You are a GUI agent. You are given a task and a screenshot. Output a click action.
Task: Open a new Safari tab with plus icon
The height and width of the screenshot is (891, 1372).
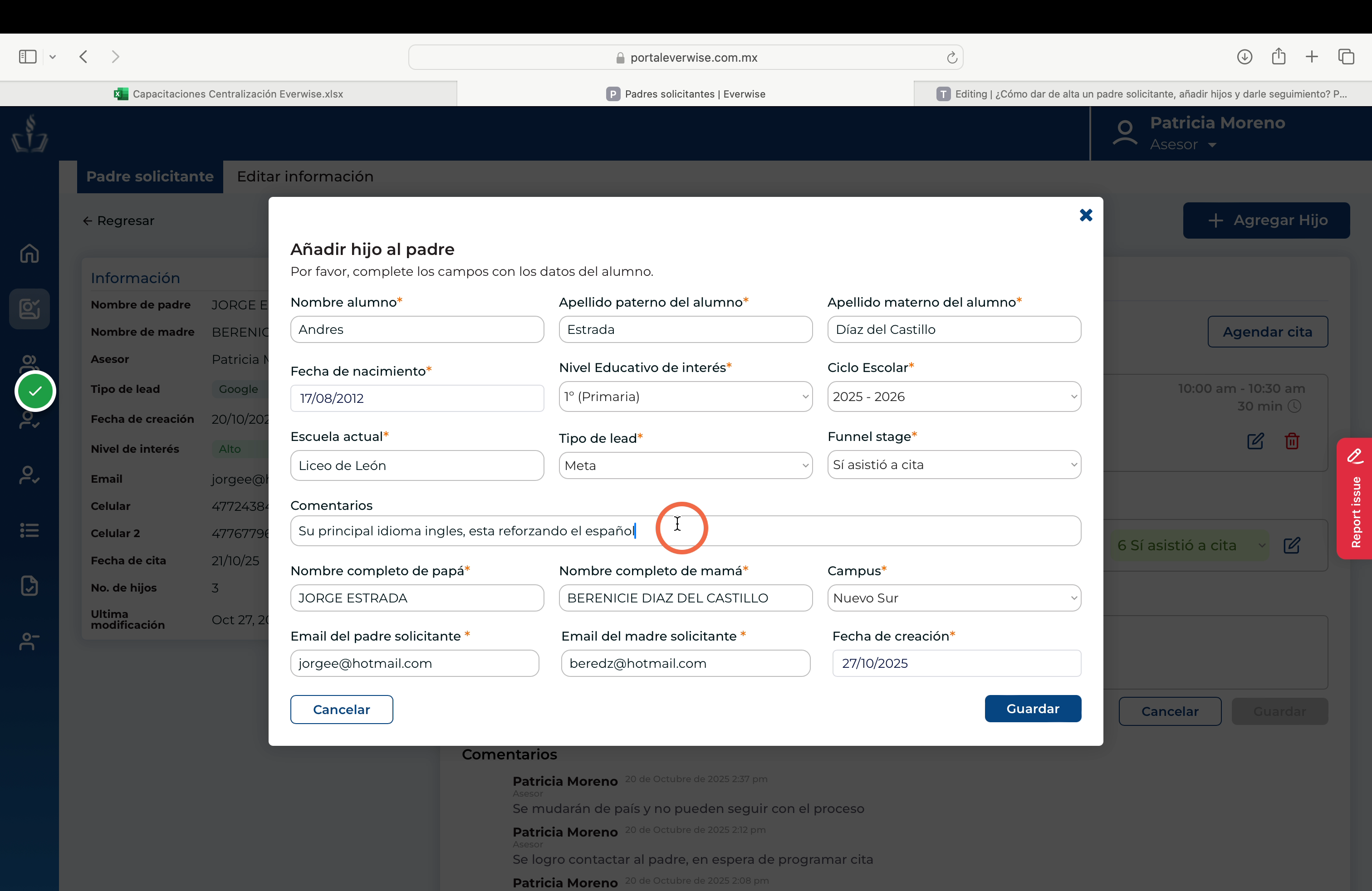point(1312,56)
